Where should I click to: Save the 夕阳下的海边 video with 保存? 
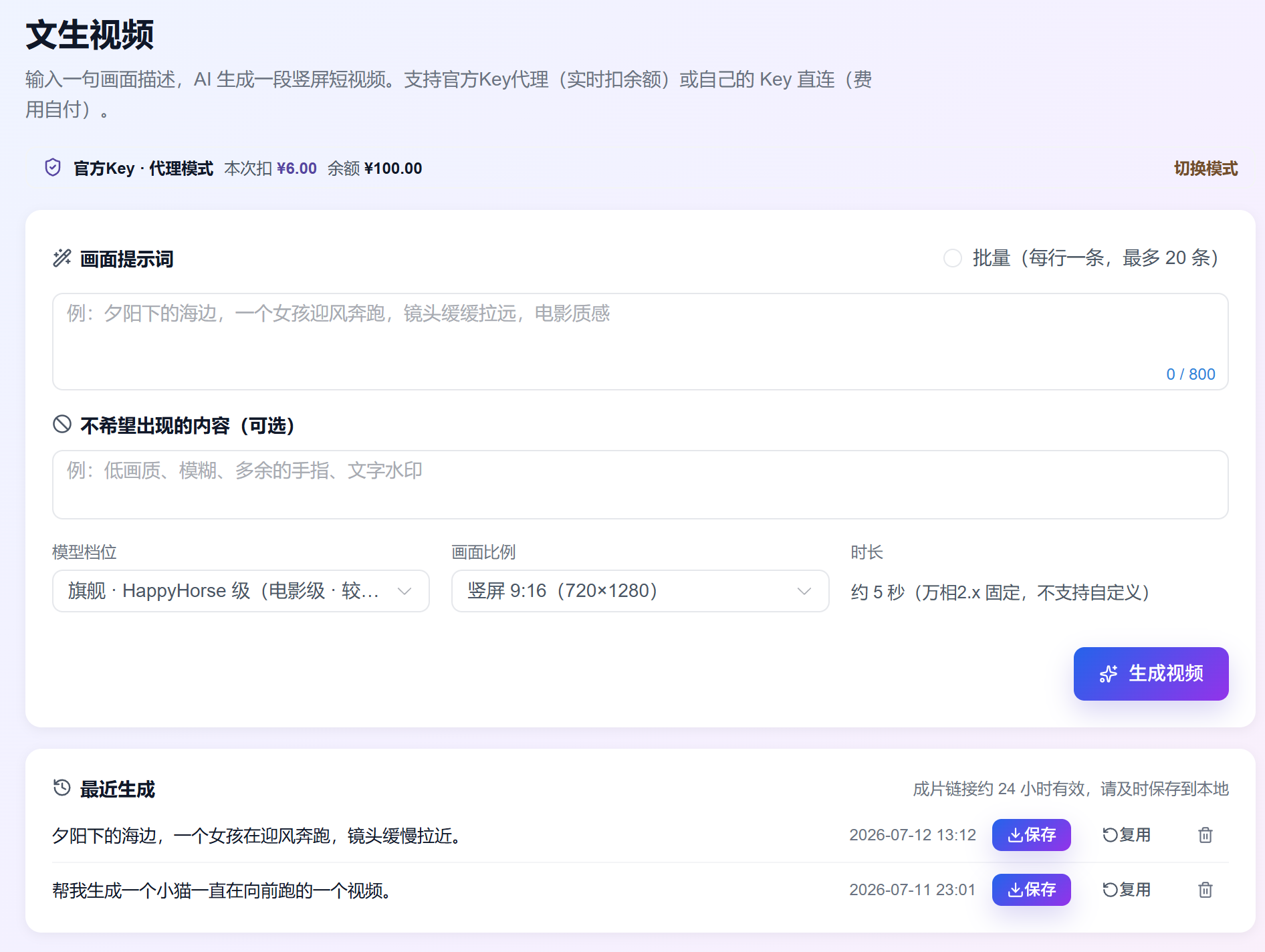click(x=1031, y=835)
